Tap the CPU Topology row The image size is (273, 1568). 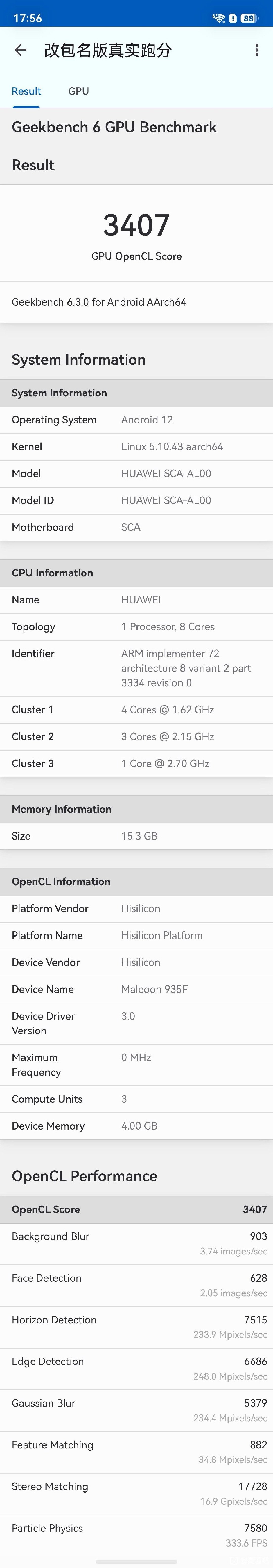136,627
